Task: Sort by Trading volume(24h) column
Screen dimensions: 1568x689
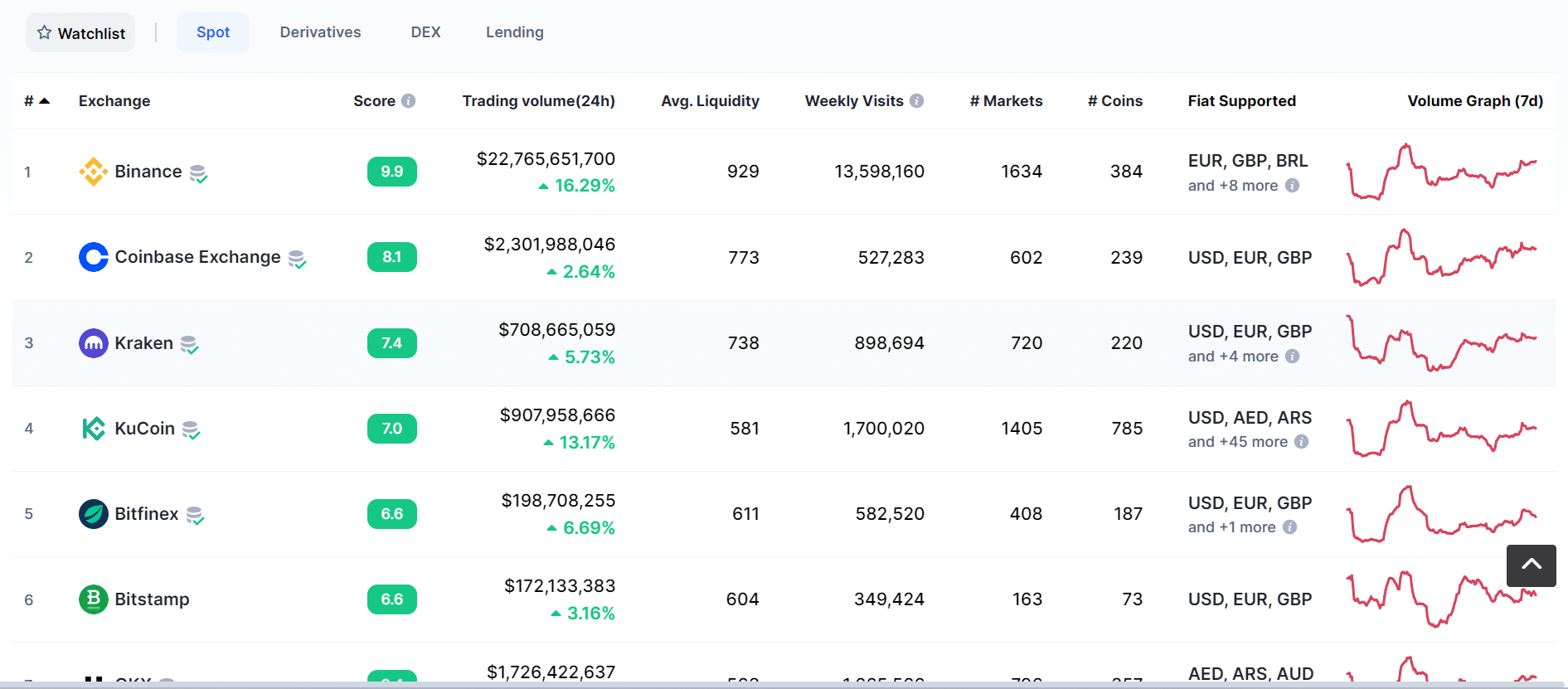Action: pos(539,101)
